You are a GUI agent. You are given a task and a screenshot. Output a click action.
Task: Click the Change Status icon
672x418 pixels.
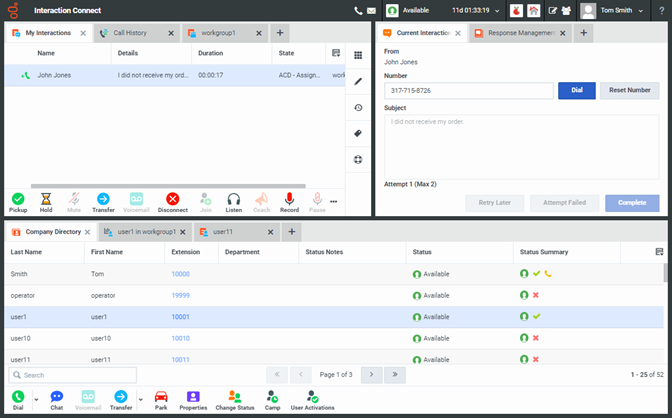[x=234, y=397]
